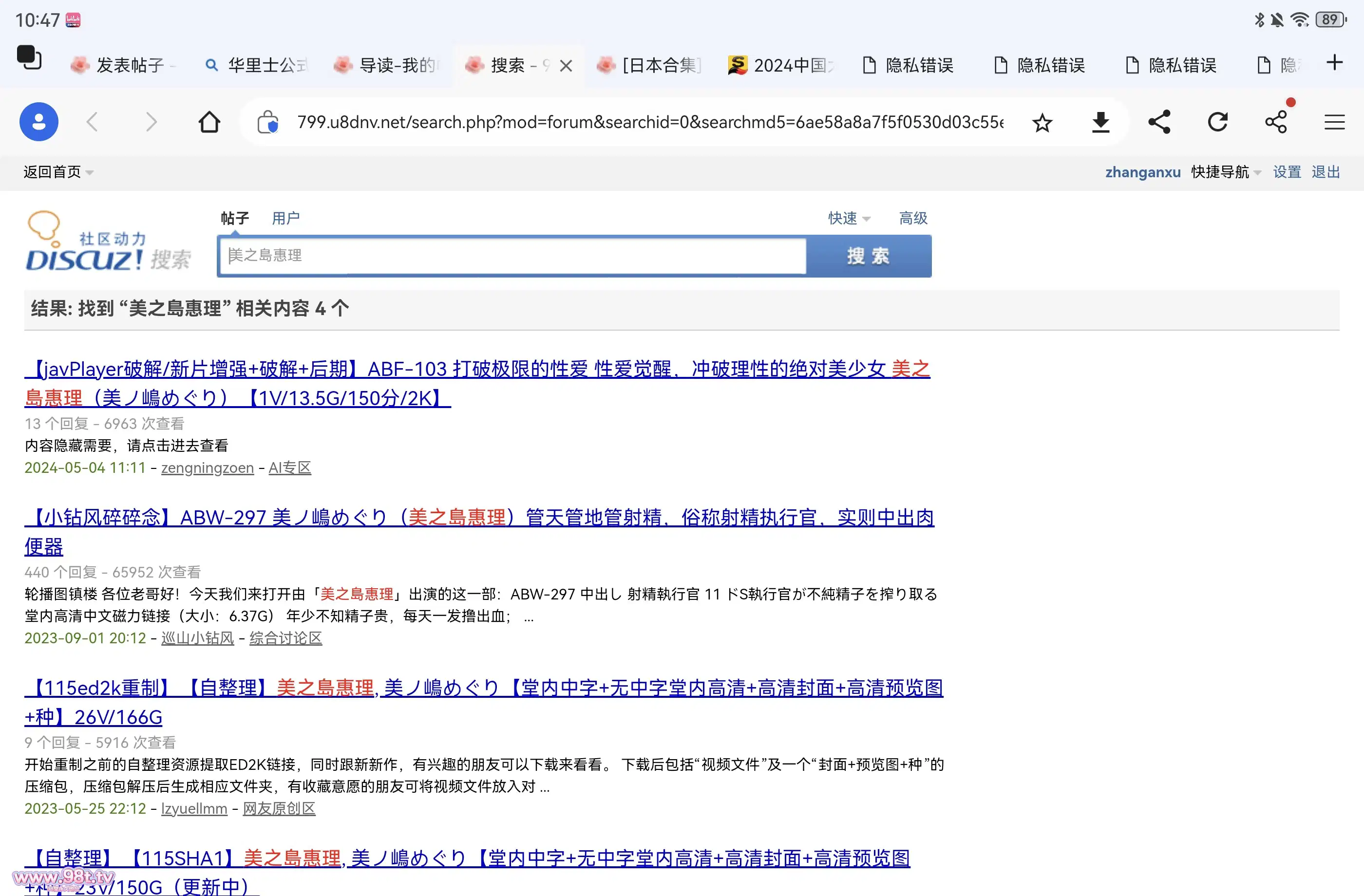
Task: Switch to the third 隐私错误 tab
Action: 1172,65
